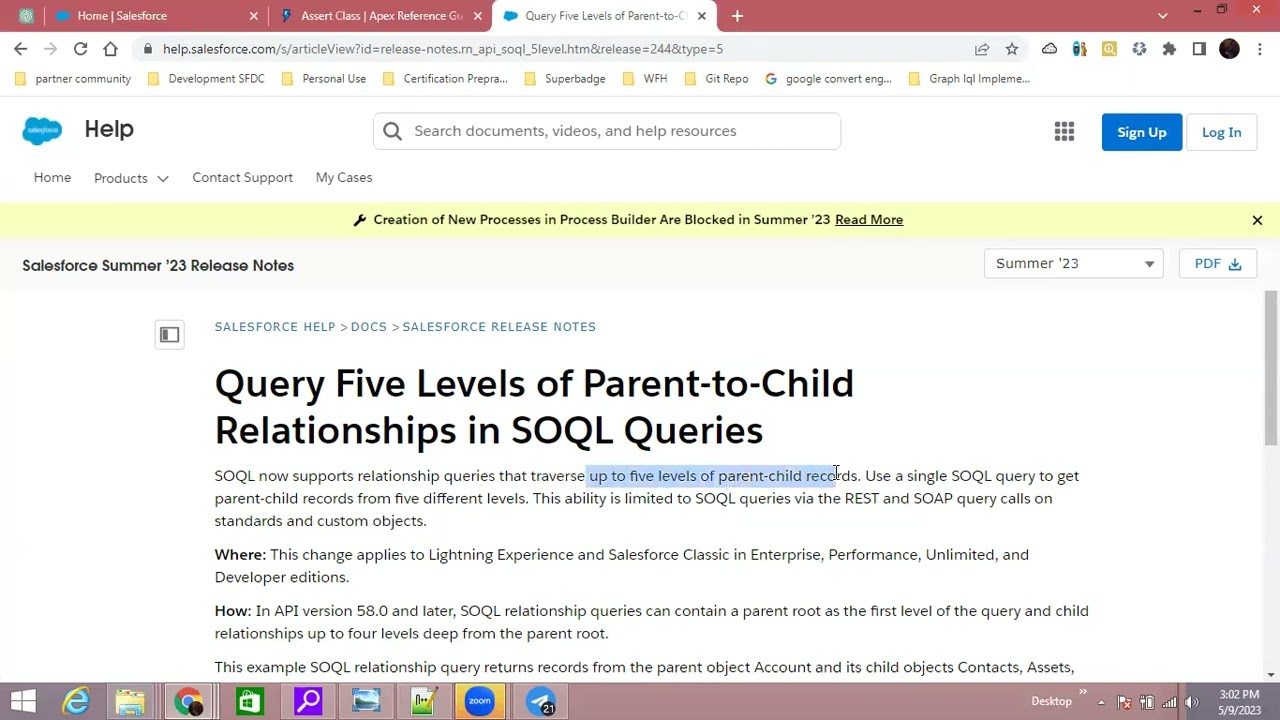Click the browser back arrow
This screenshot has width=1280, height=720.
tap(21, 48)
